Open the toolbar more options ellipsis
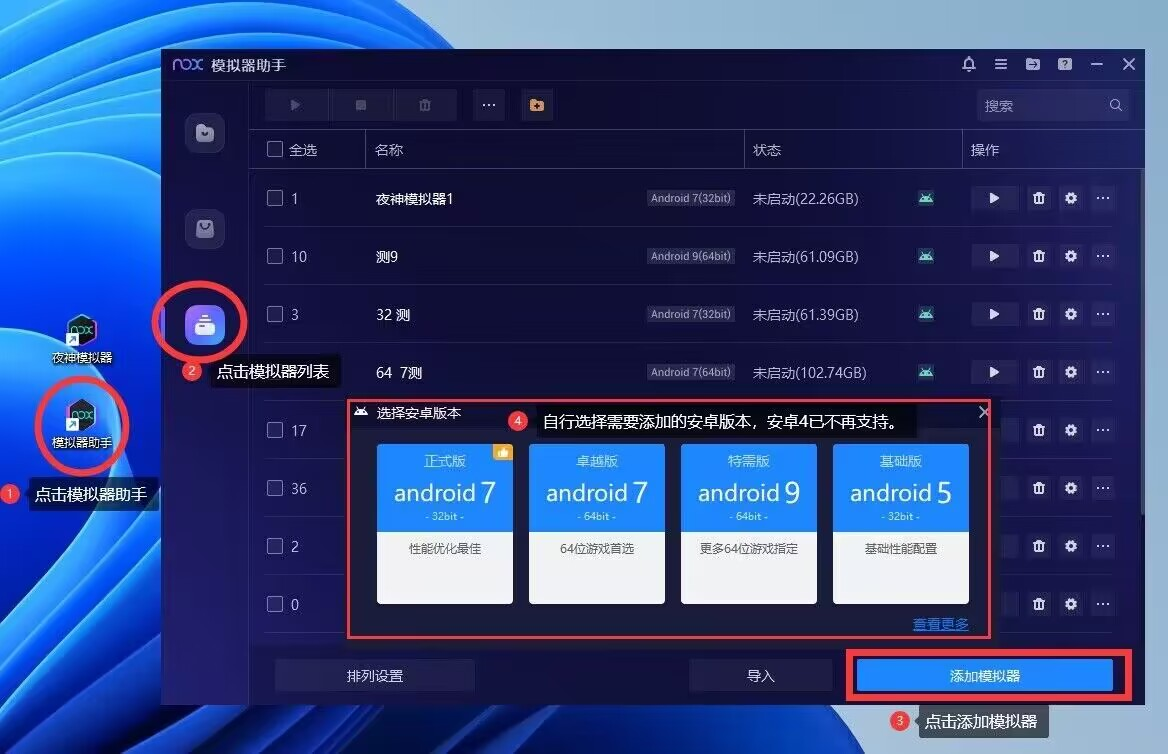This screenshot has height=754, width=1168. coord(489,105)
